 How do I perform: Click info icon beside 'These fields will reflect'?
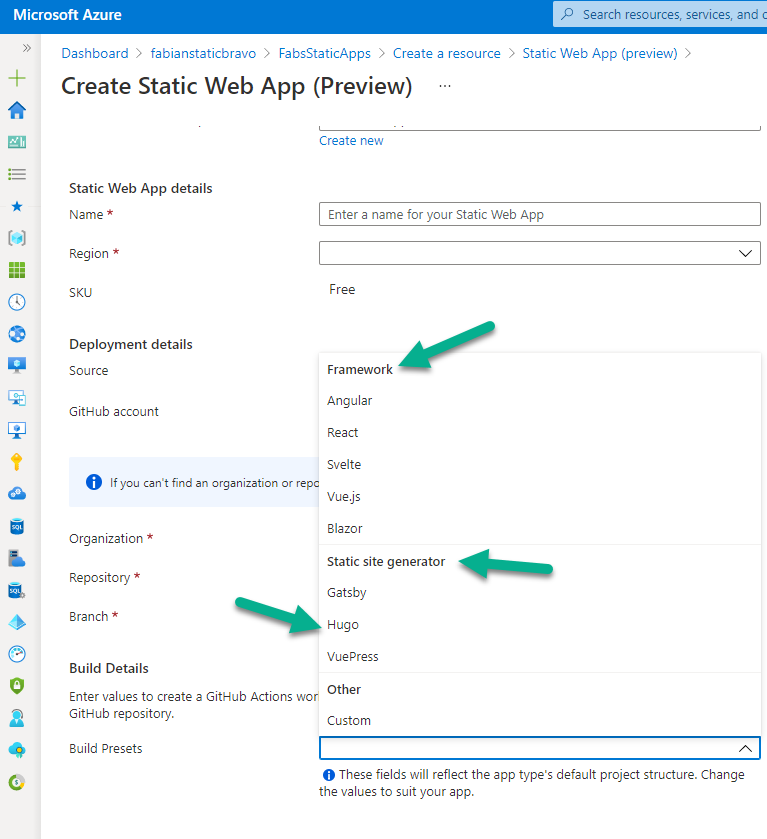(x=329, y=775)
